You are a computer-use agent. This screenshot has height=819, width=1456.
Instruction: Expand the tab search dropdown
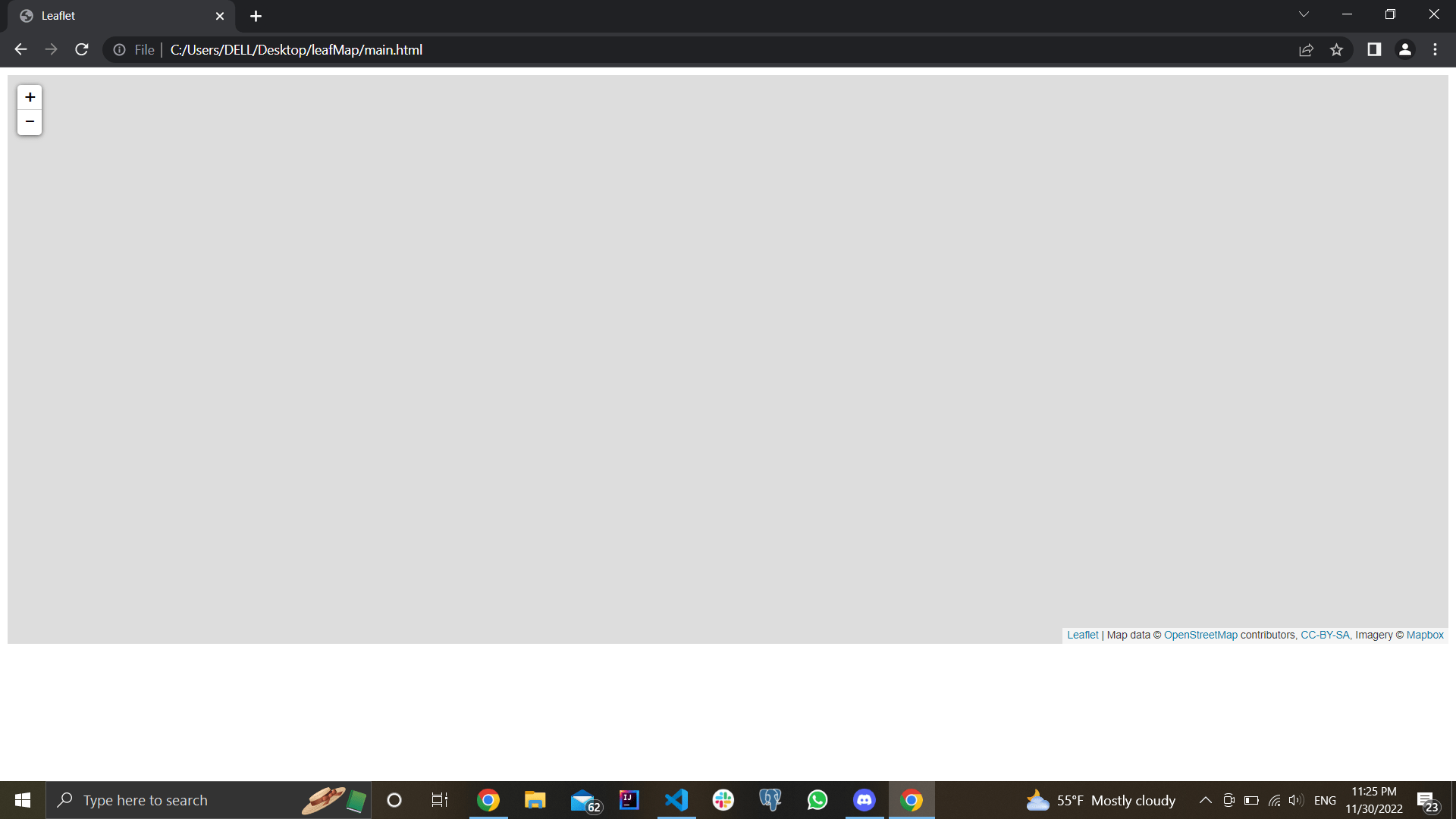[x=1304, y=14]
